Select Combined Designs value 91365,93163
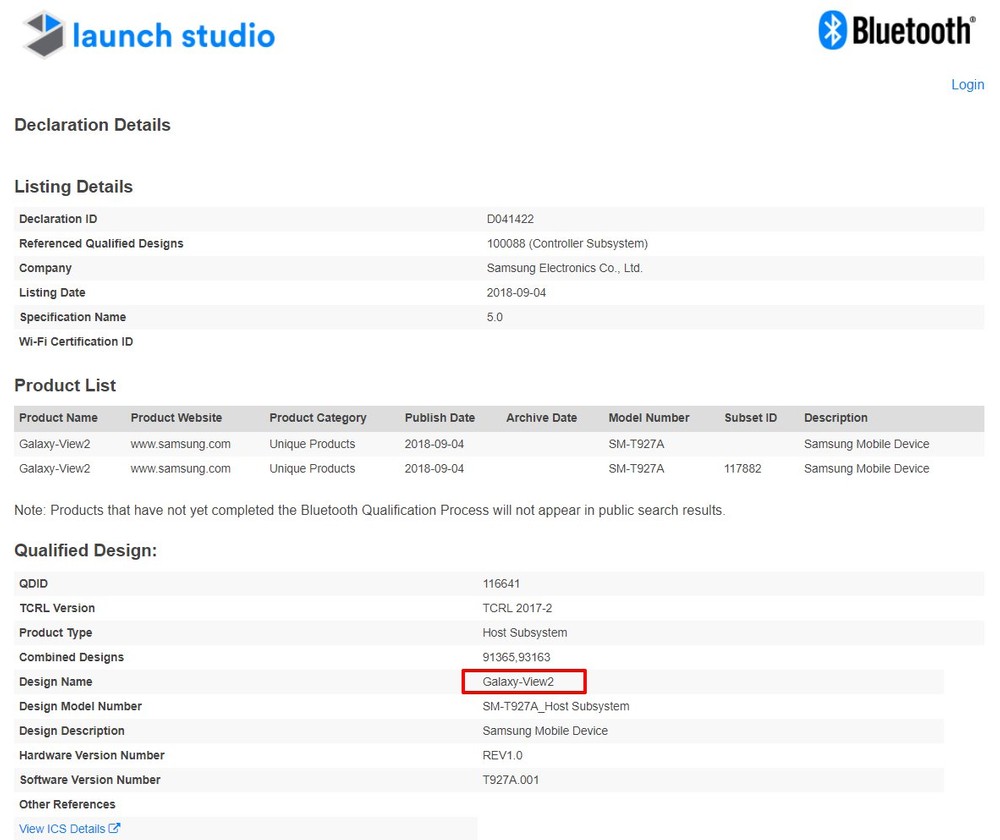 click(x=516, y=657)
